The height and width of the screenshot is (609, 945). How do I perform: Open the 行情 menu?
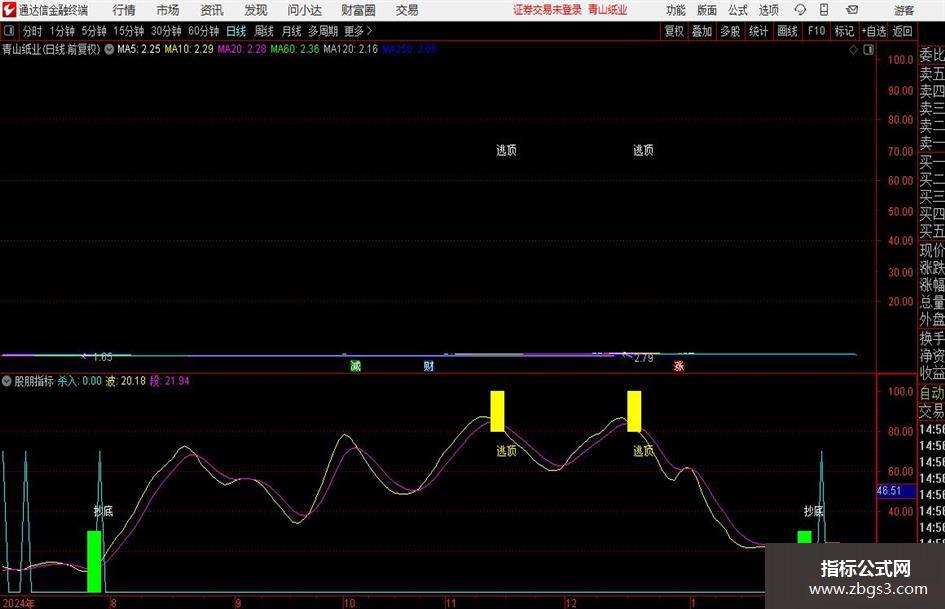coord(124,10)
